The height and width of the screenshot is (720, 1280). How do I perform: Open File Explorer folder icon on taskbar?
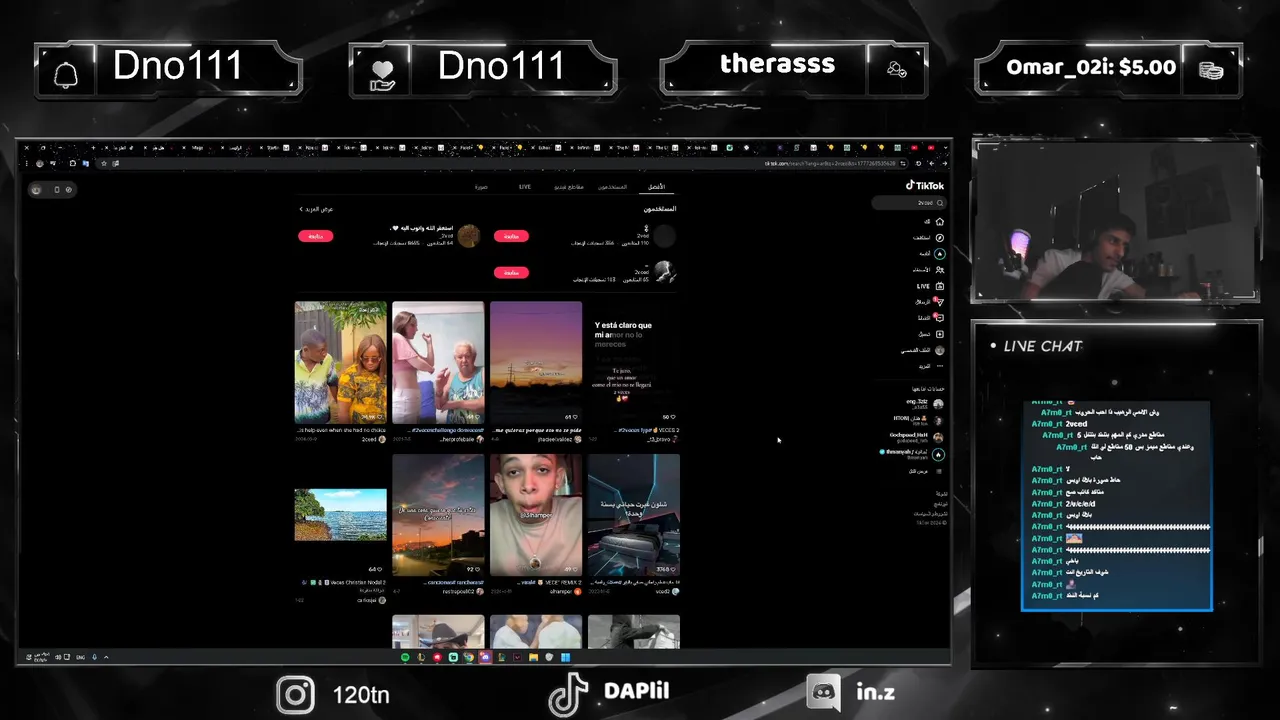533,657
